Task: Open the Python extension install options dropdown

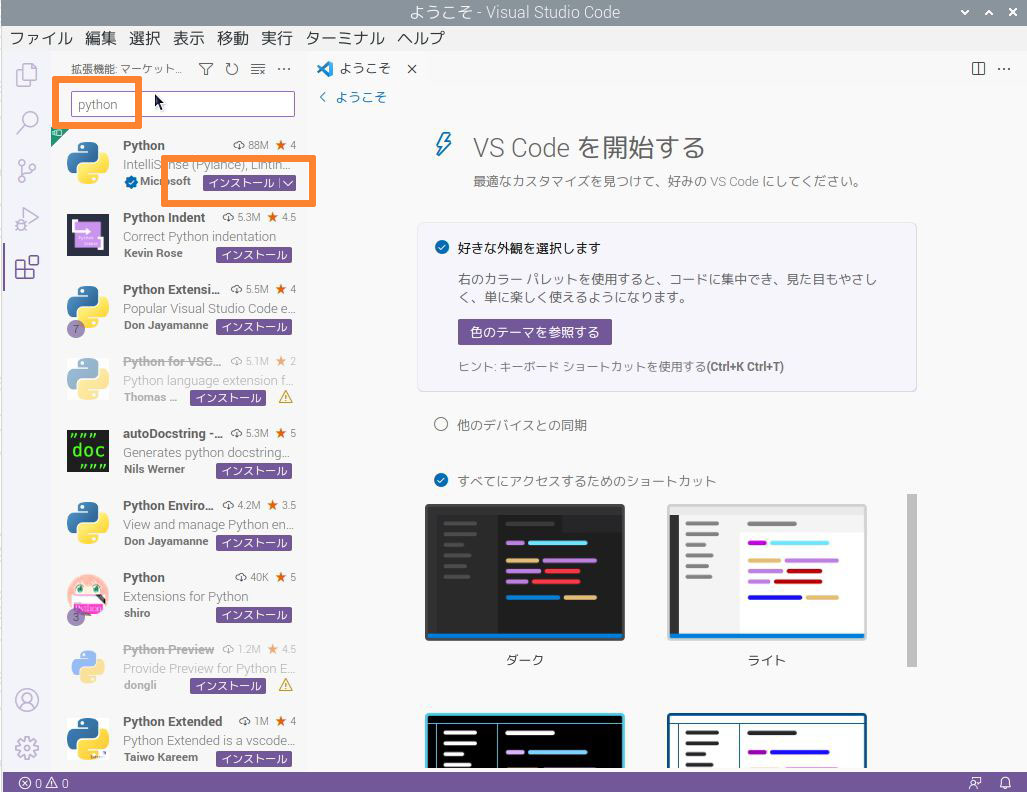Action: pos(285,183)
